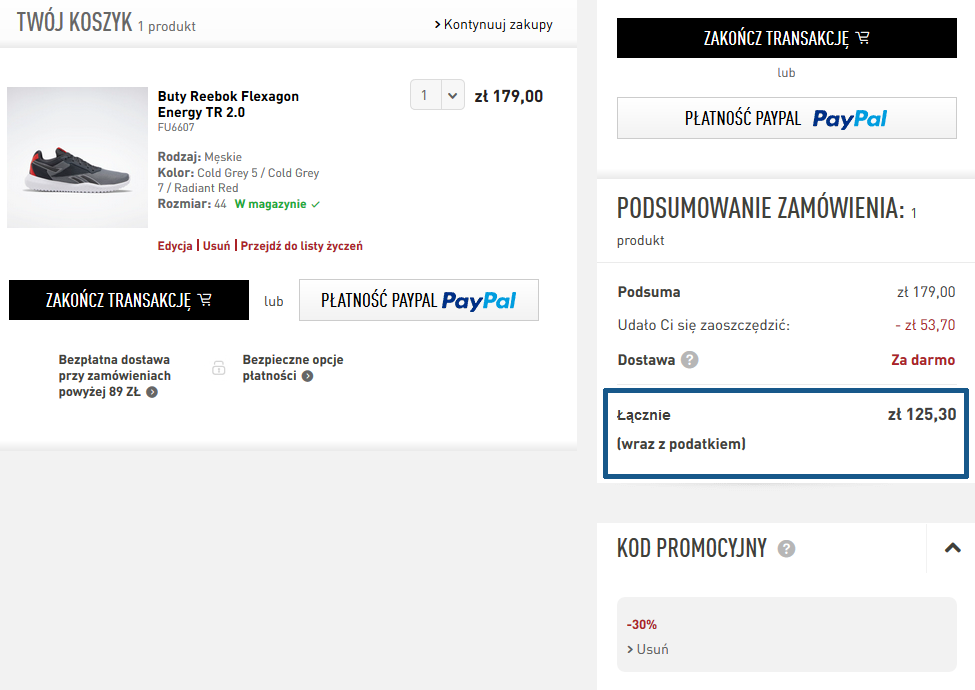Pay with Płatność PayPal button below the product
Viewport: 975px width, 690px height.
click(418, 300)
